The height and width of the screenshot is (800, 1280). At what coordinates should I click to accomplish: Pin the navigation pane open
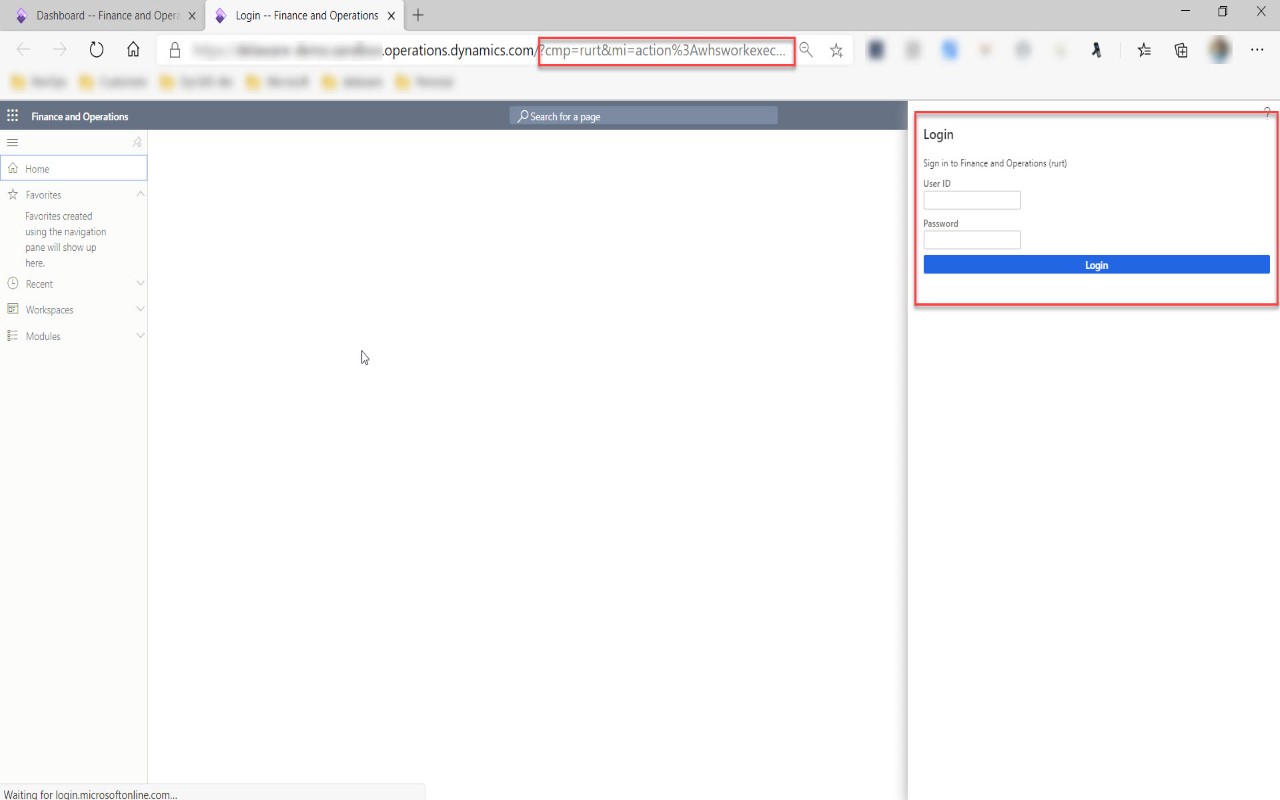click(x=137, y=143)
